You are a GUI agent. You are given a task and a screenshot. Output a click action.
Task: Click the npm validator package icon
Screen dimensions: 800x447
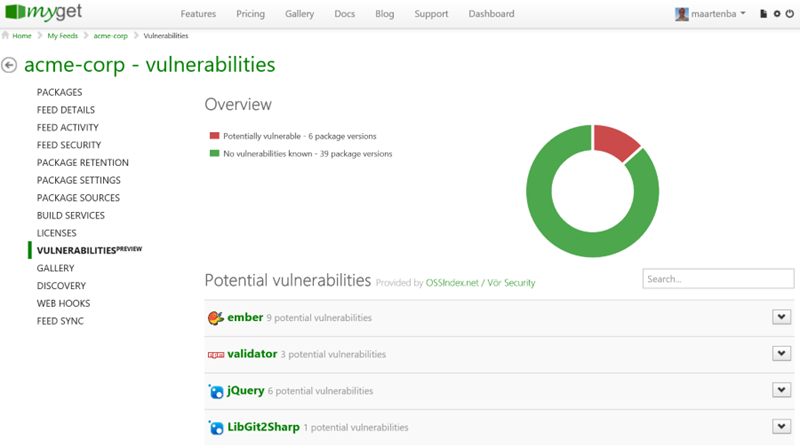coord(215,354)
